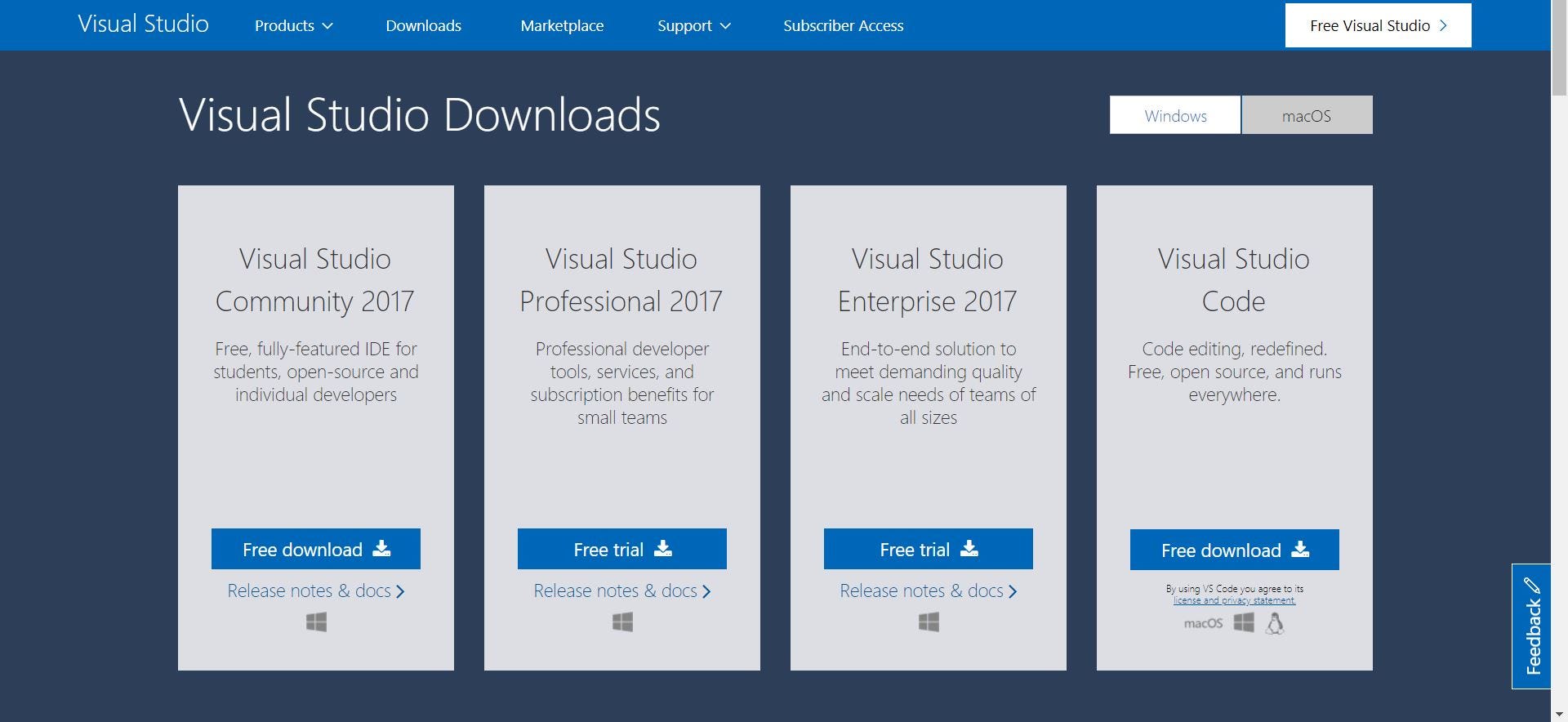
Task: Click the Visual Studio logo text in header
Action: 143,24
